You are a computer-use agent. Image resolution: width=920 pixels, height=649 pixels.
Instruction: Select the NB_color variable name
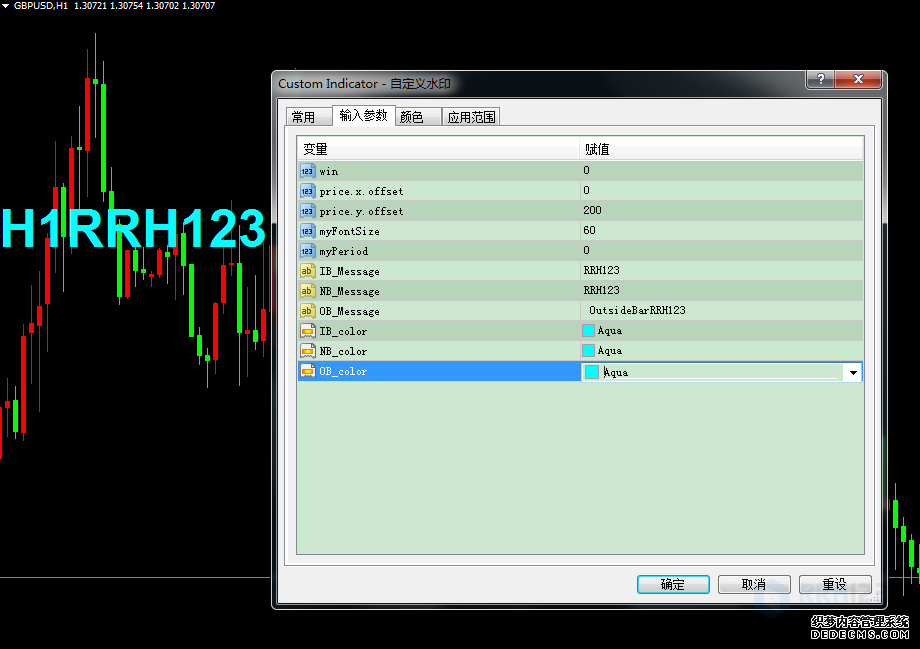343,351
